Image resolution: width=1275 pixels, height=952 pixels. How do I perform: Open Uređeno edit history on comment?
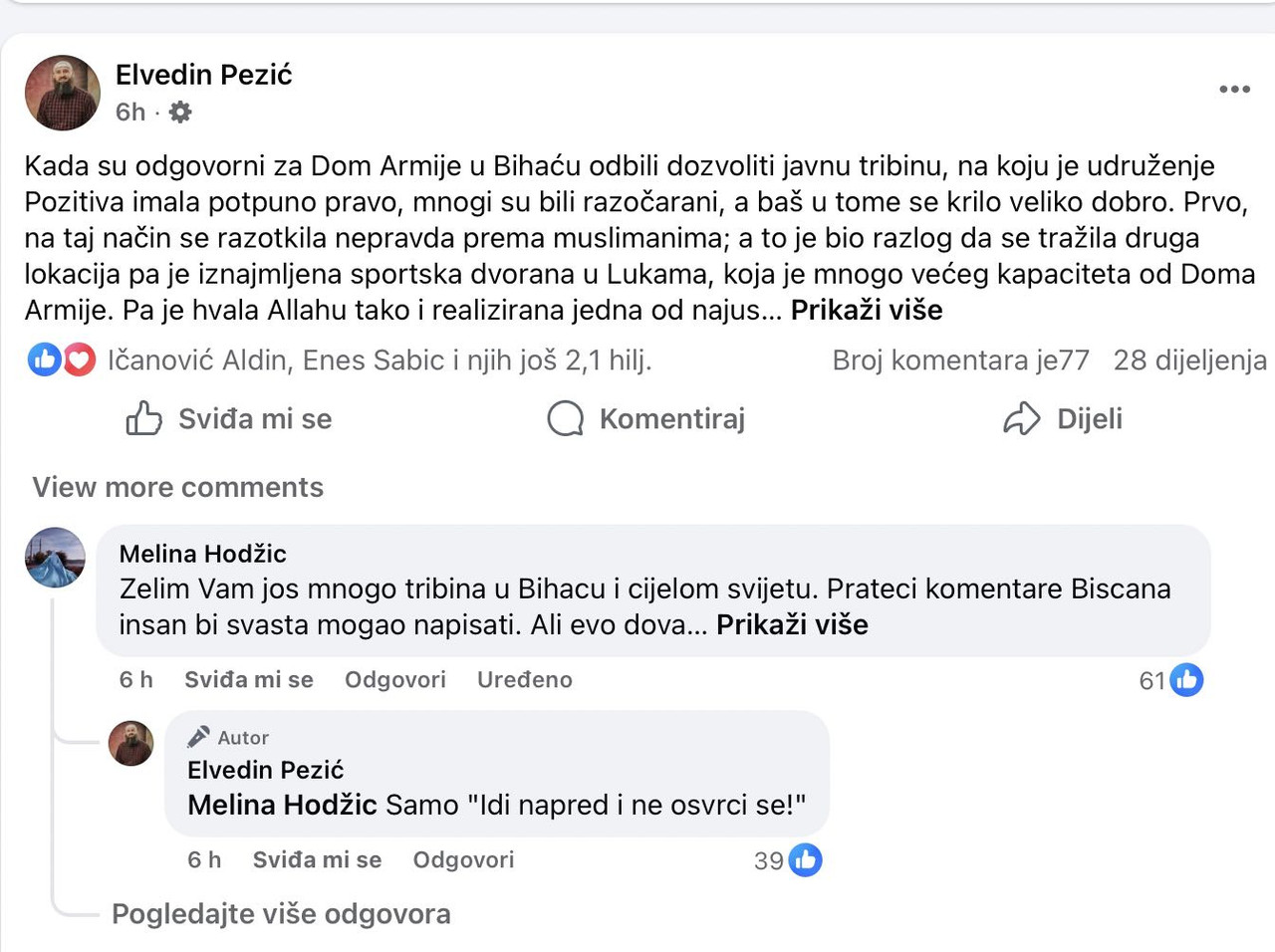[525, 680]
